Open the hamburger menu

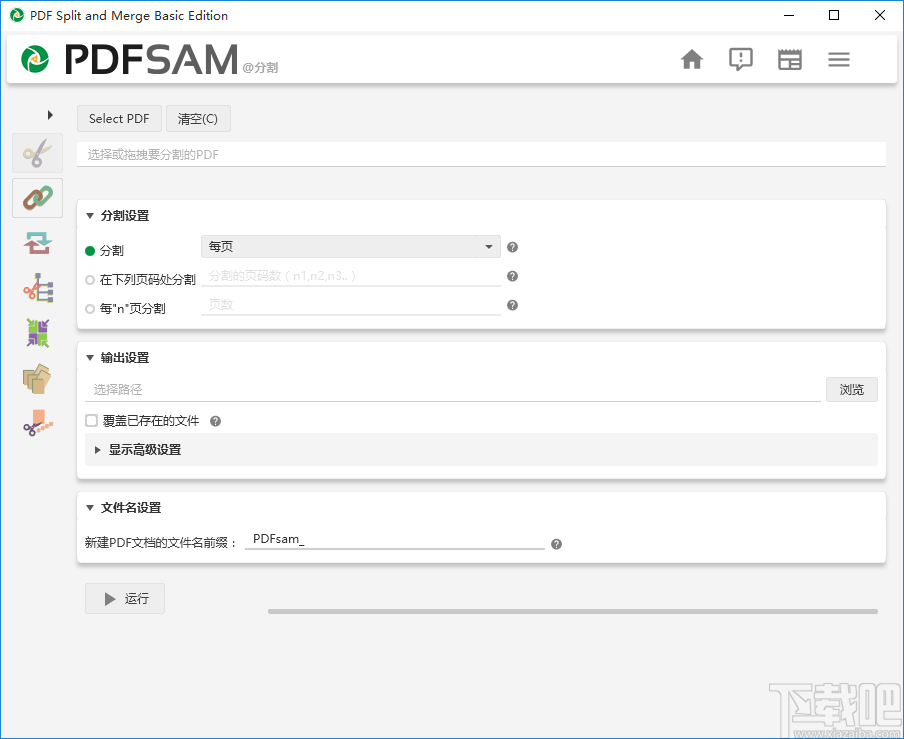pos(838,59)
